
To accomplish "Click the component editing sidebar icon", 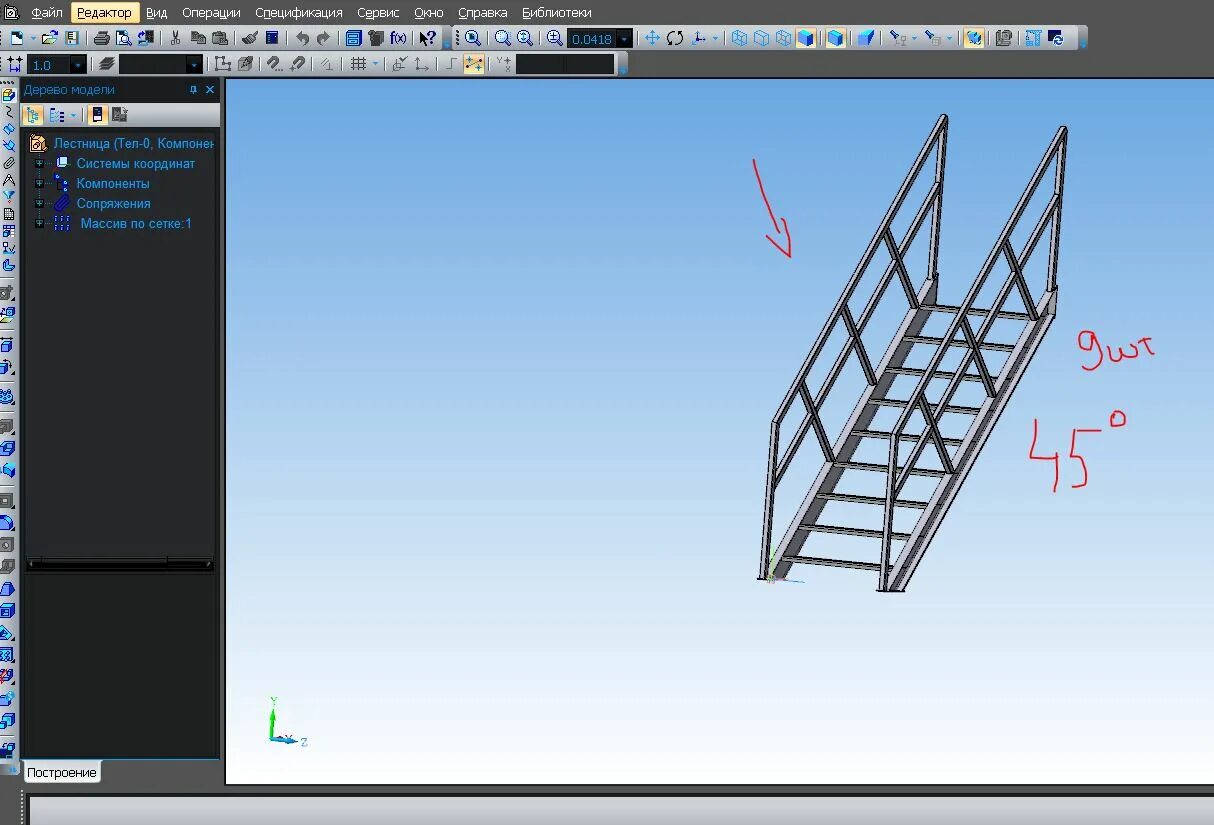I will coord(8,94).
